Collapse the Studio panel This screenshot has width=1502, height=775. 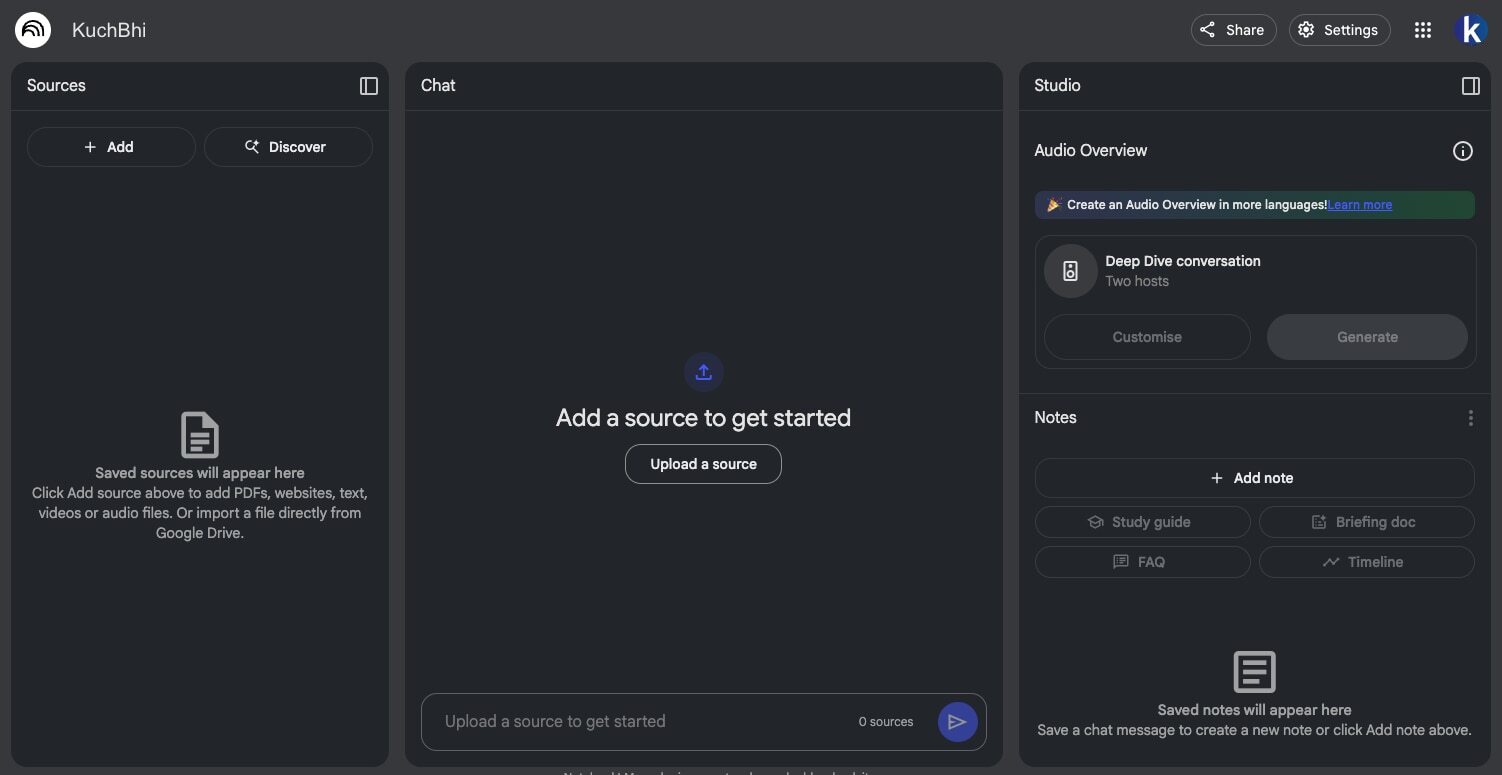pos(1470,86)
